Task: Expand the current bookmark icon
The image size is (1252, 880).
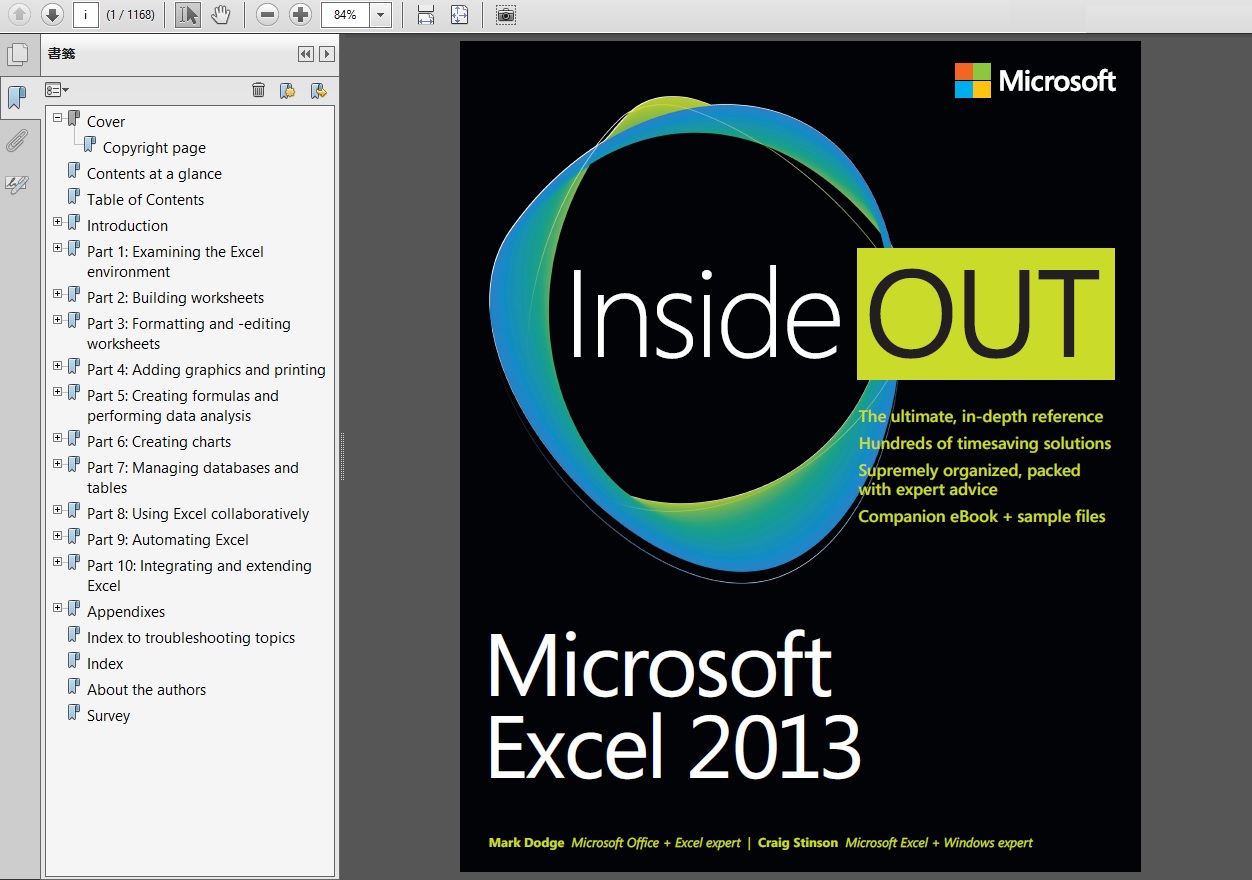Action: click(x=319, y=90)
